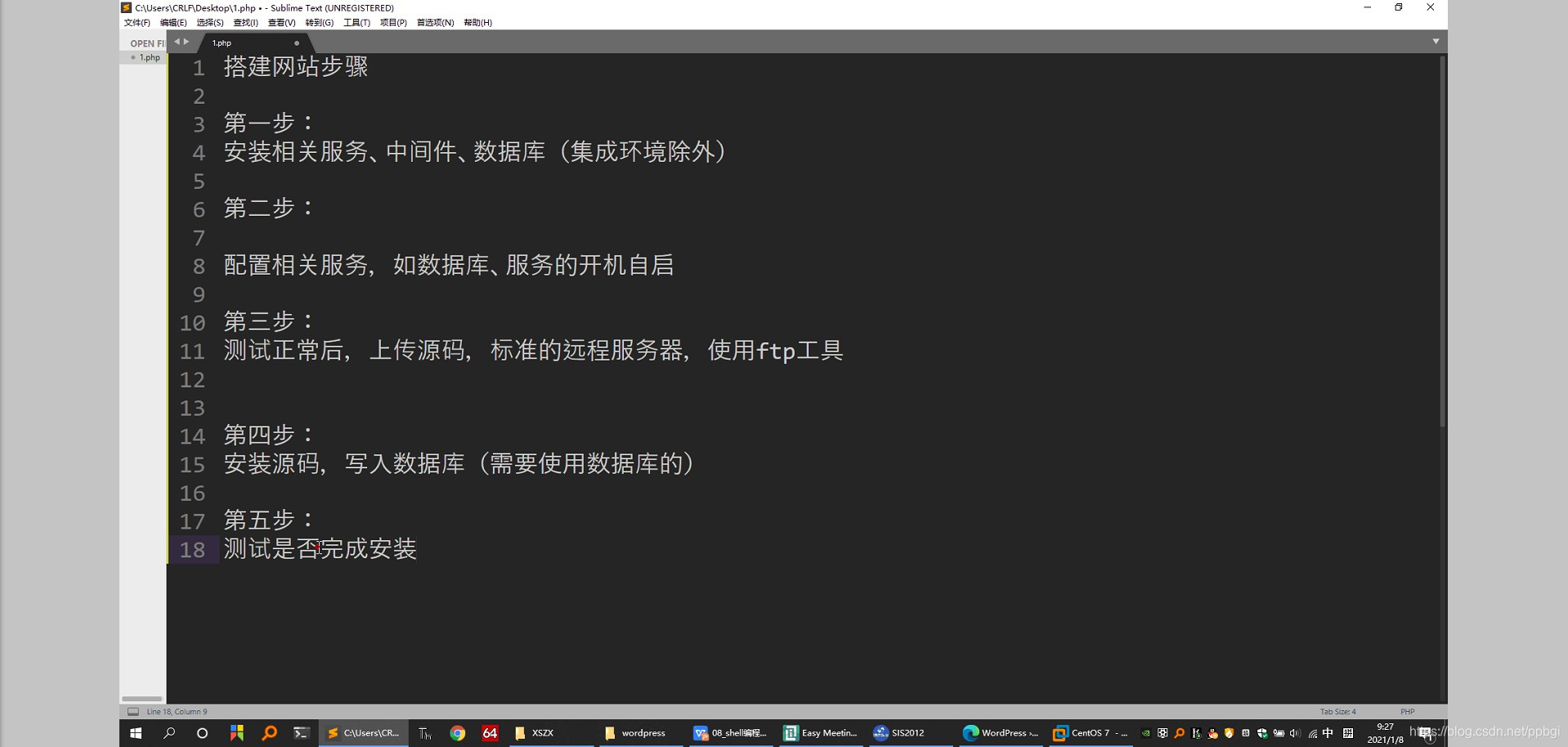Image resolution: width=1568 pixels, height=747 pixels.
Task: Switch to WordPress Edge browser window
Action: pyautogui.click(x=1000, y=733)
